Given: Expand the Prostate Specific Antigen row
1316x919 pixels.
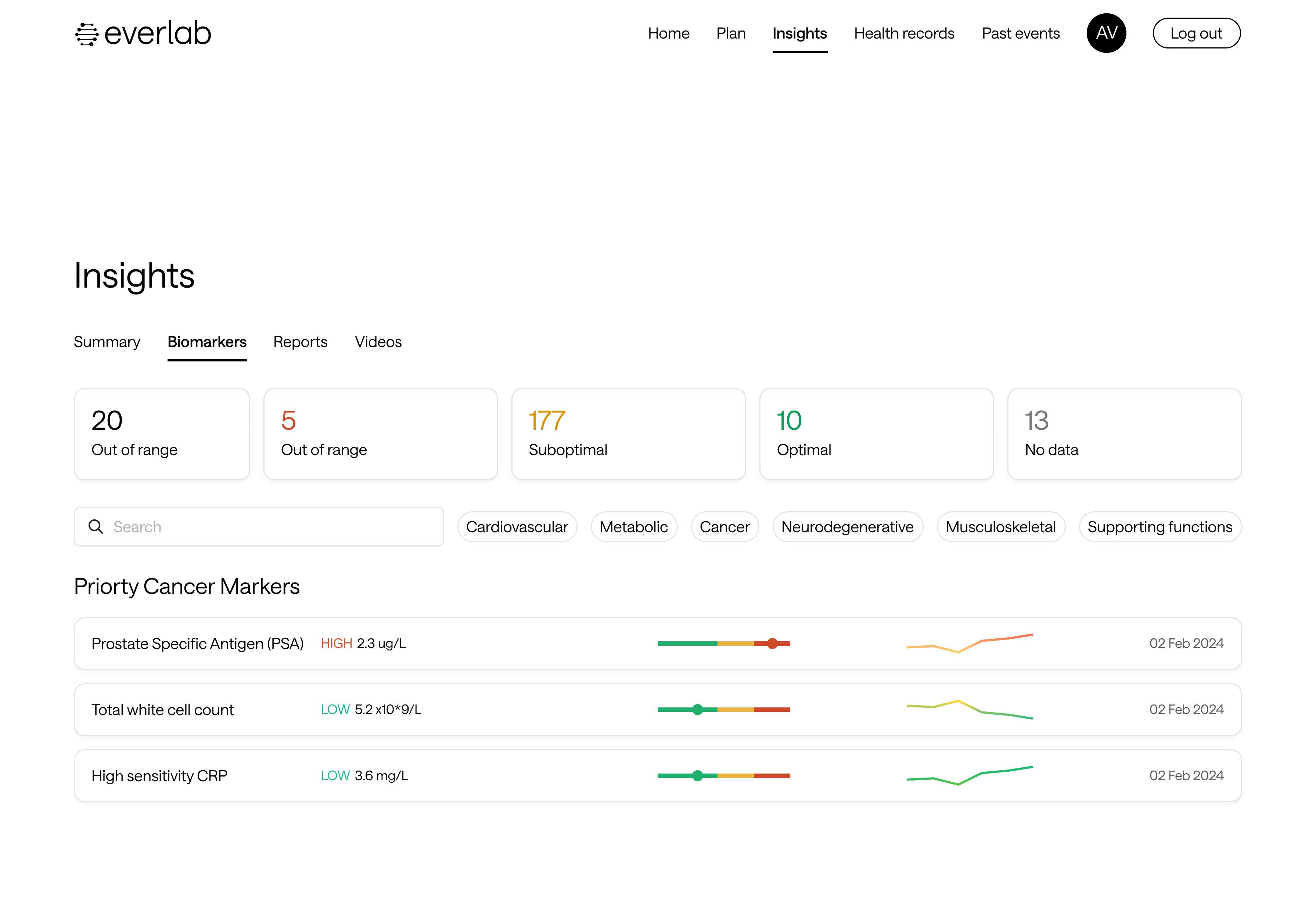Looking at the screenshot, I should tap(197, 644).
